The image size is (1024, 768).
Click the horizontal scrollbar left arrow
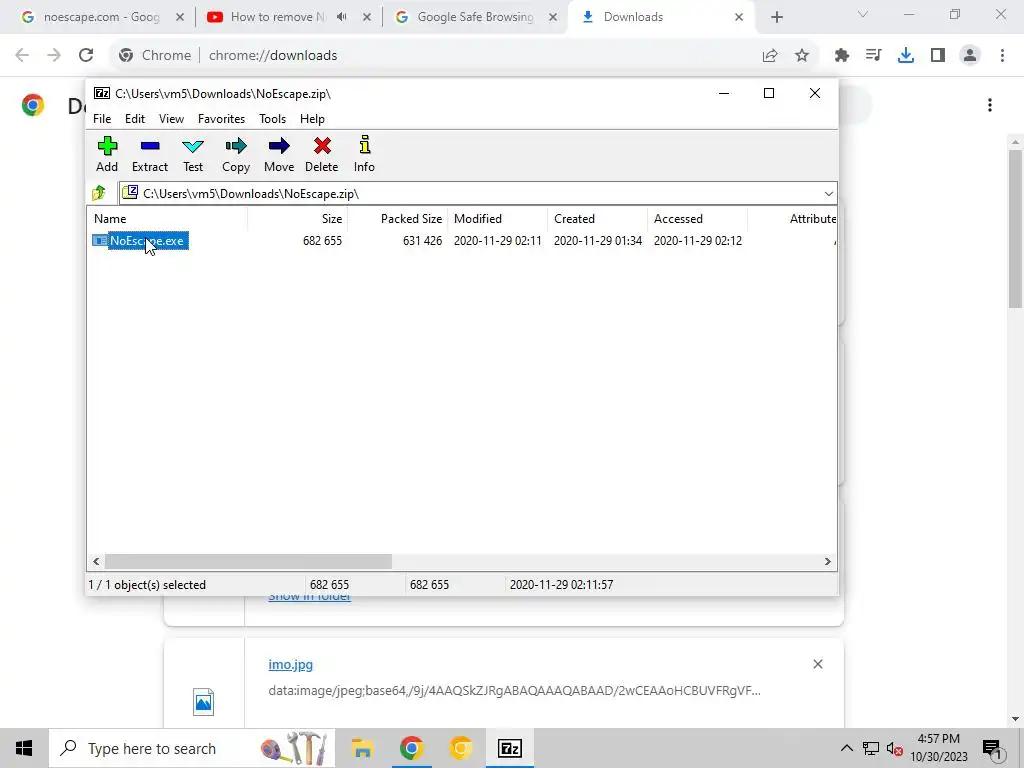click(x=96, y=562)
